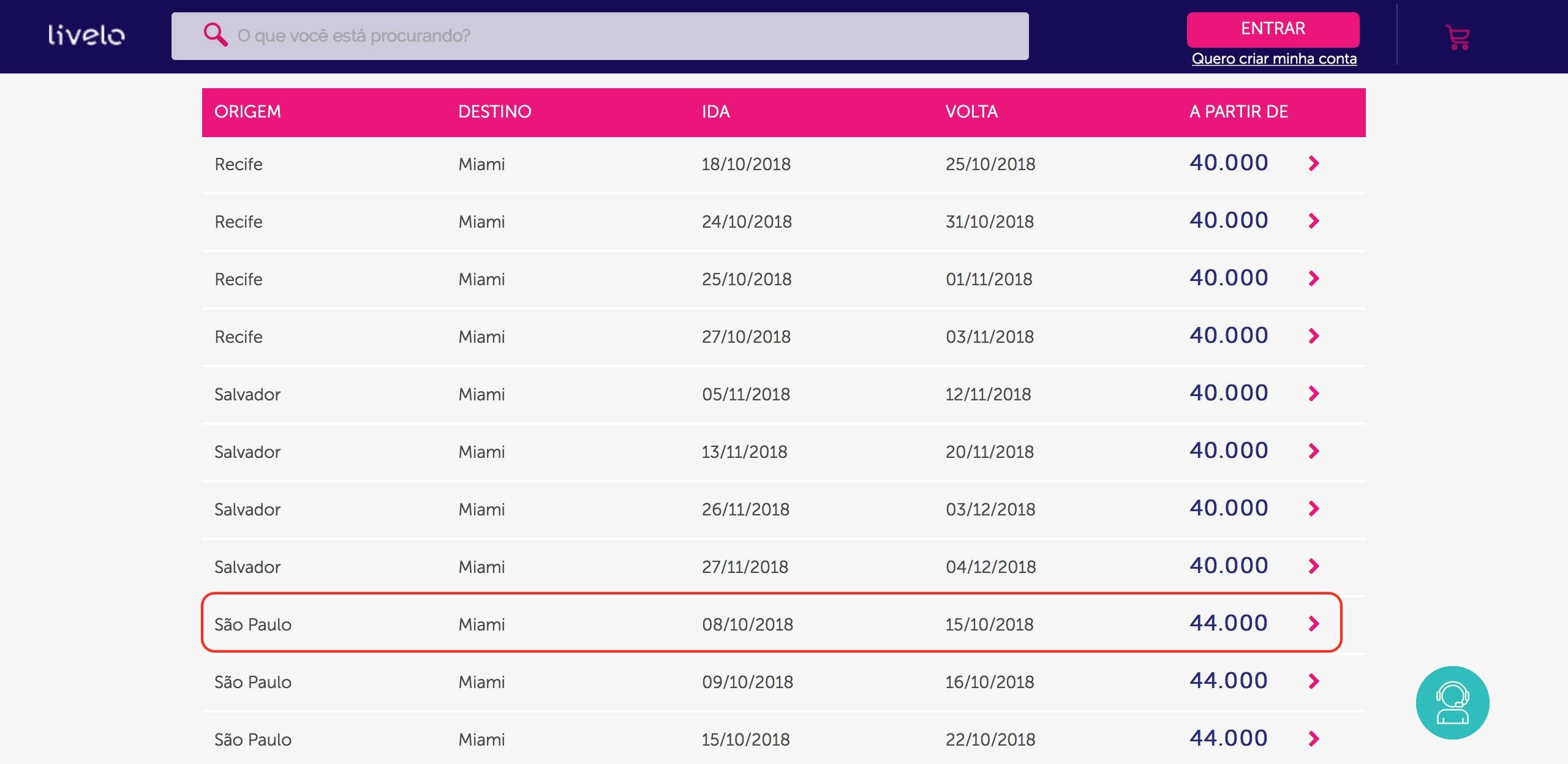
Task: Click the return date 01/11/2018
Action: (x=989, y=279)
